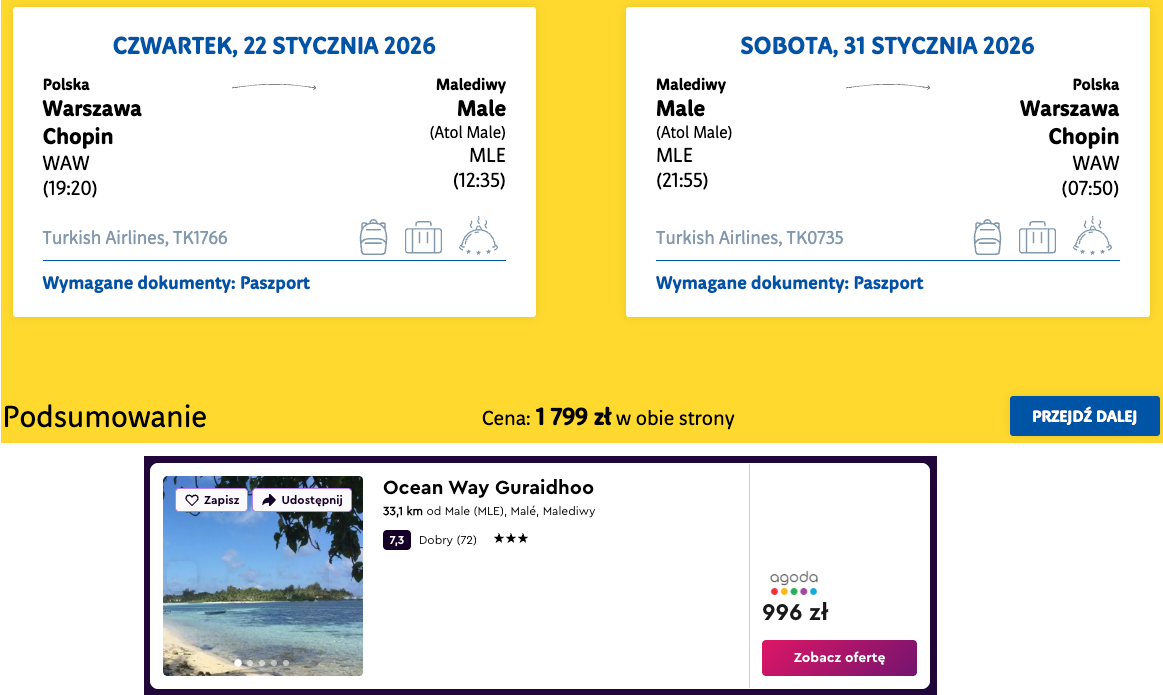Click the suitcase icon on the outbound flight
The height and width of the screenshot is (695, 1163).
coord(423,238)
